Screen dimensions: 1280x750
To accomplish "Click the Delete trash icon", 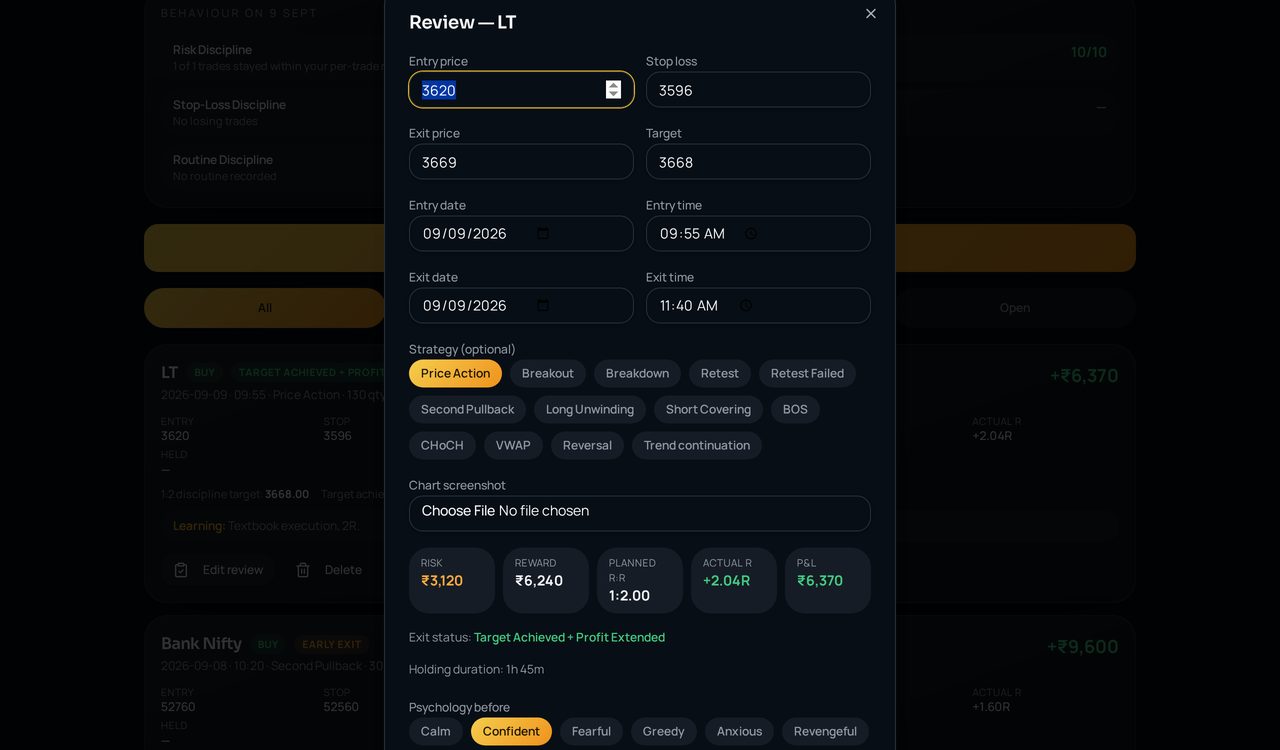I will [303, 570].
